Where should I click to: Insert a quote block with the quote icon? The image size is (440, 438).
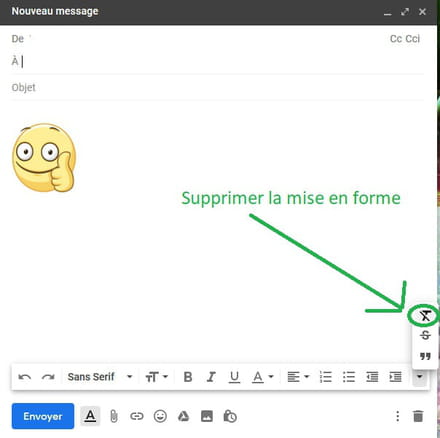tap(425, 356)
